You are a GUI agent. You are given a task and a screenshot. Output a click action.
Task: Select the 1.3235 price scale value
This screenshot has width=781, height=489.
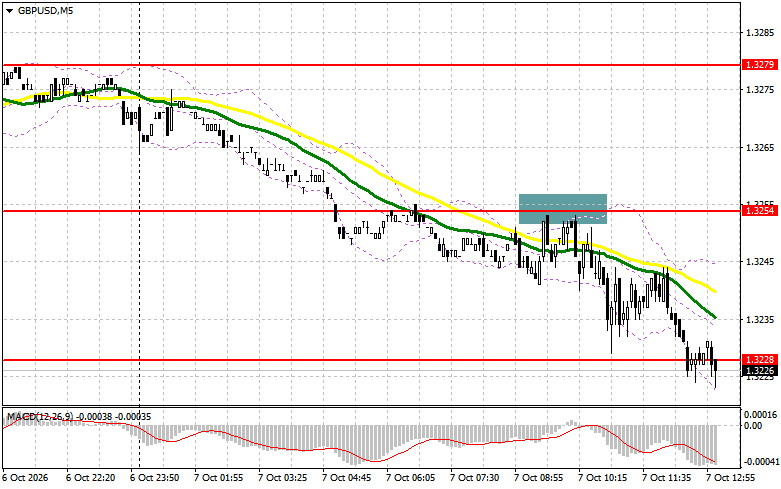[x=761, y=320]
